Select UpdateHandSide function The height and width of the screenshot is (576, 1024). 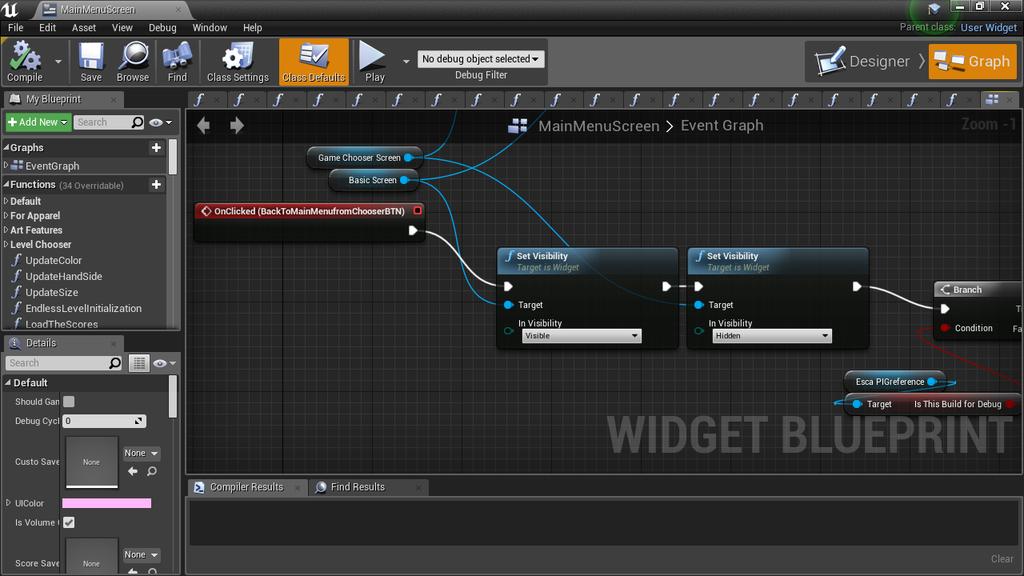coord(63,276)
